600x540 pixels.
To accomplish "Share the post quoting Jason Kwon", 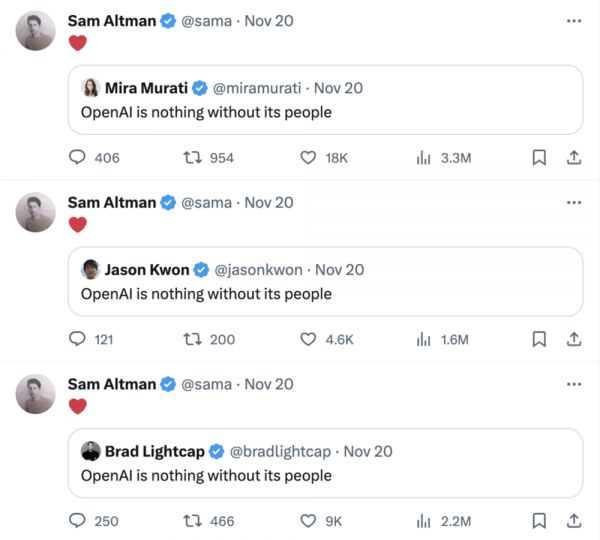I will tap(574, 339).
